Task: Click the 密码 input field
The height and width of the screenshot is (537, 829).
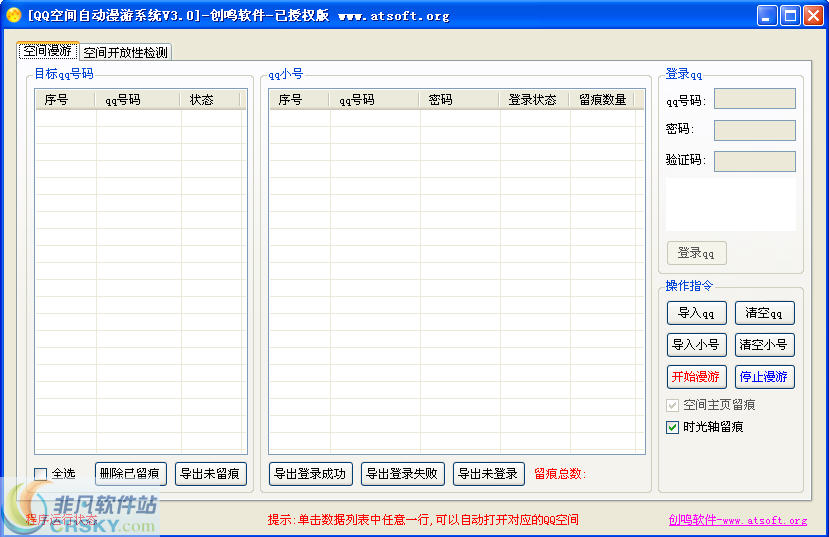Action: [x=754, y=130]
